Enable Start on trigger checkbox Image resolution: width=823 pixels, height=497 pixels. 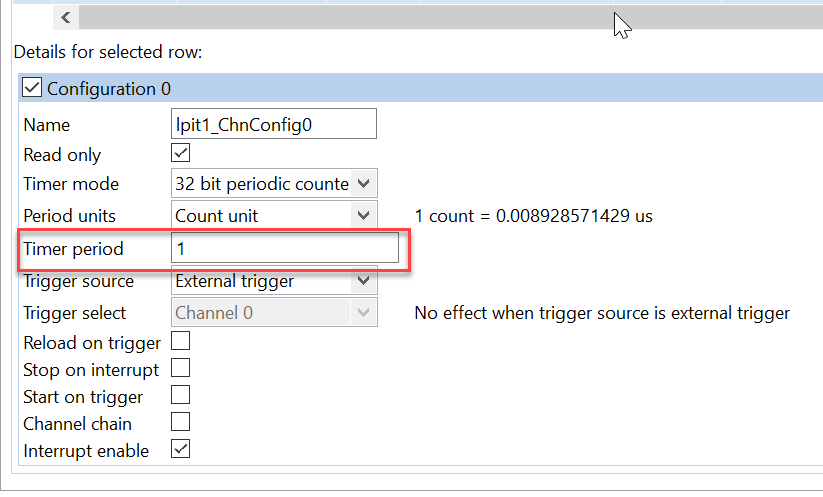(x=181, y=396)
